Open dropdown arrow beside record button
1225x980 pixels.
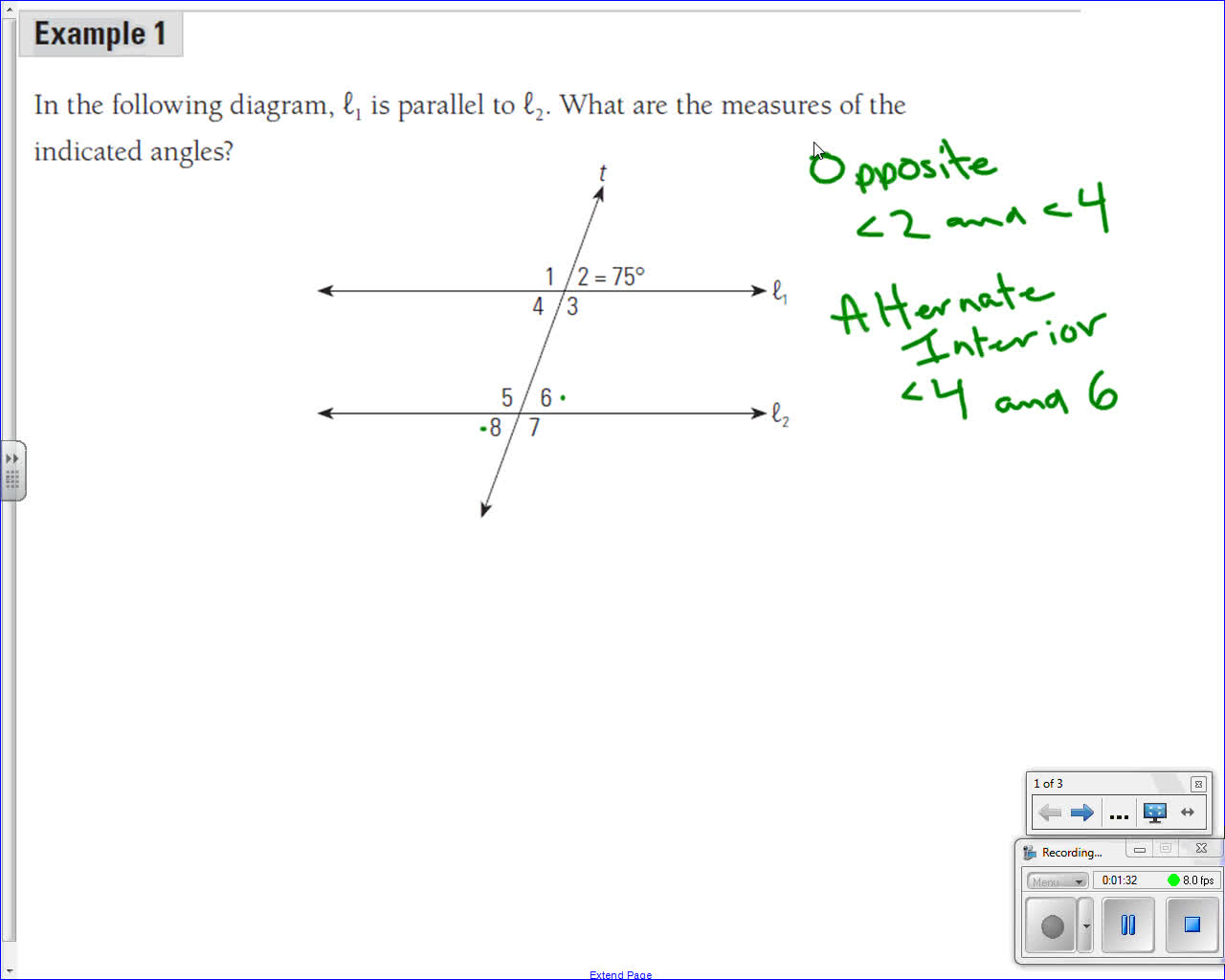pos(1086,925)
